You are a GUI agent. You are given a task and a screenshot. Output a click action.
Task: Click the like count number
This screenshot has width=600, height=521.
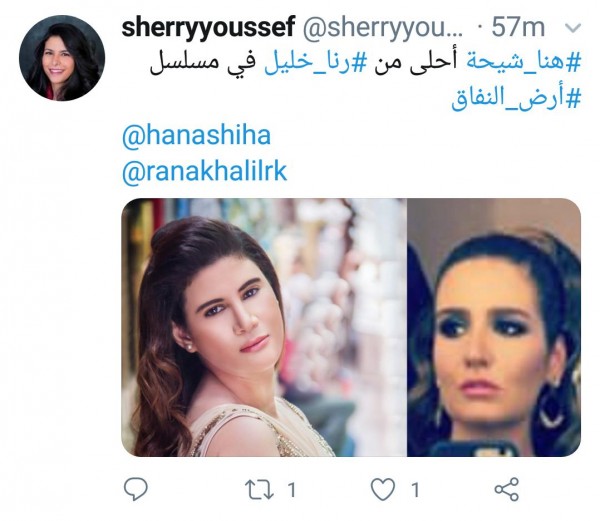[415, 490]
